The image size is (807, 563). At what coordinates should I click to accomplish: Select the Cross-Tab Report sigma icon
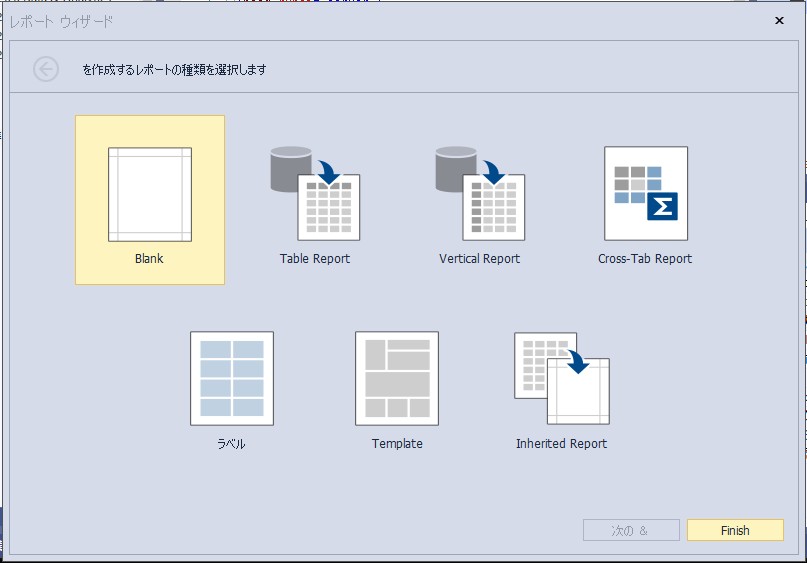tap(645, 194)
